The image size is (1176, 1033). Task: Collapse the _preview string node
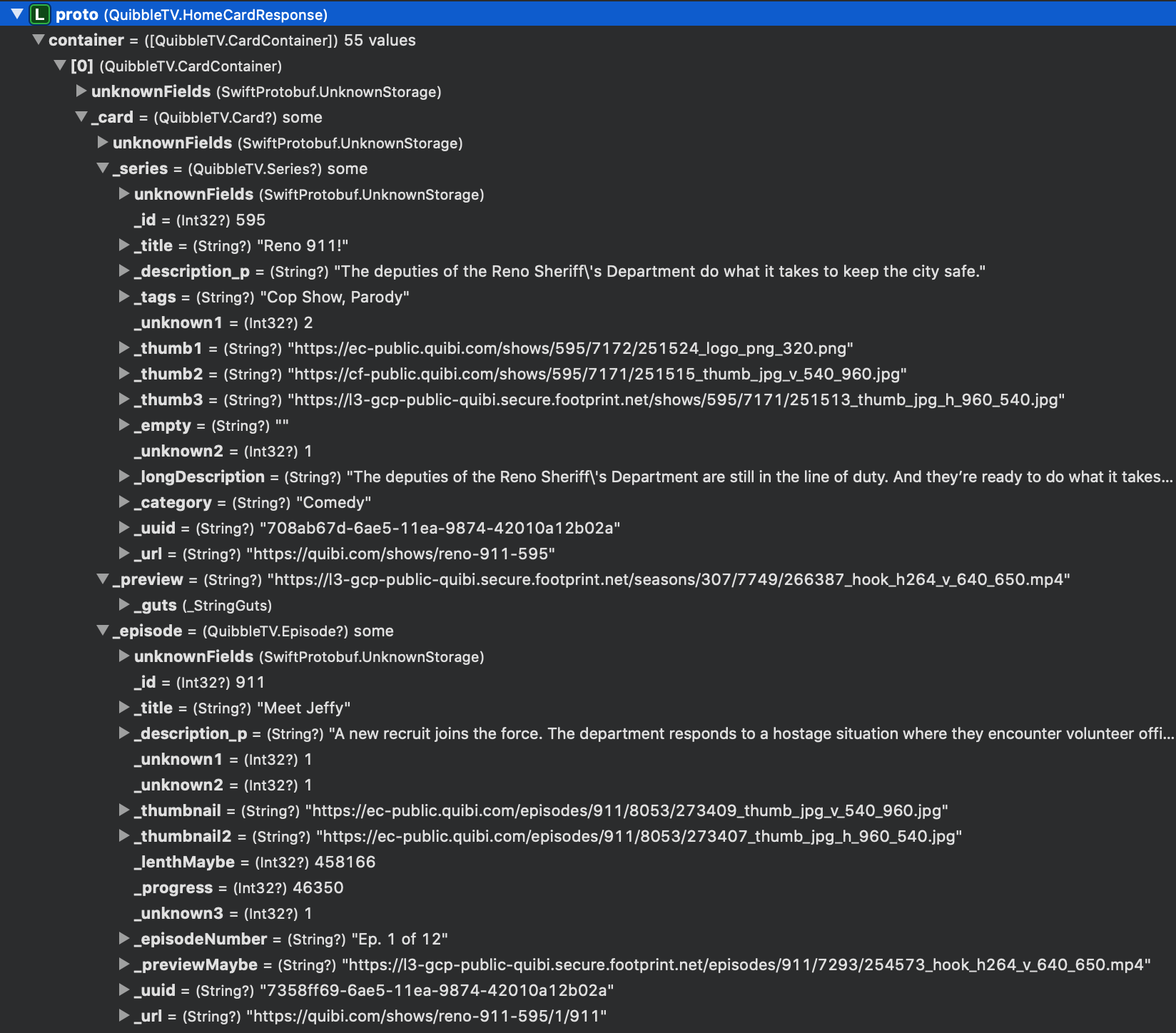(103, 579)
